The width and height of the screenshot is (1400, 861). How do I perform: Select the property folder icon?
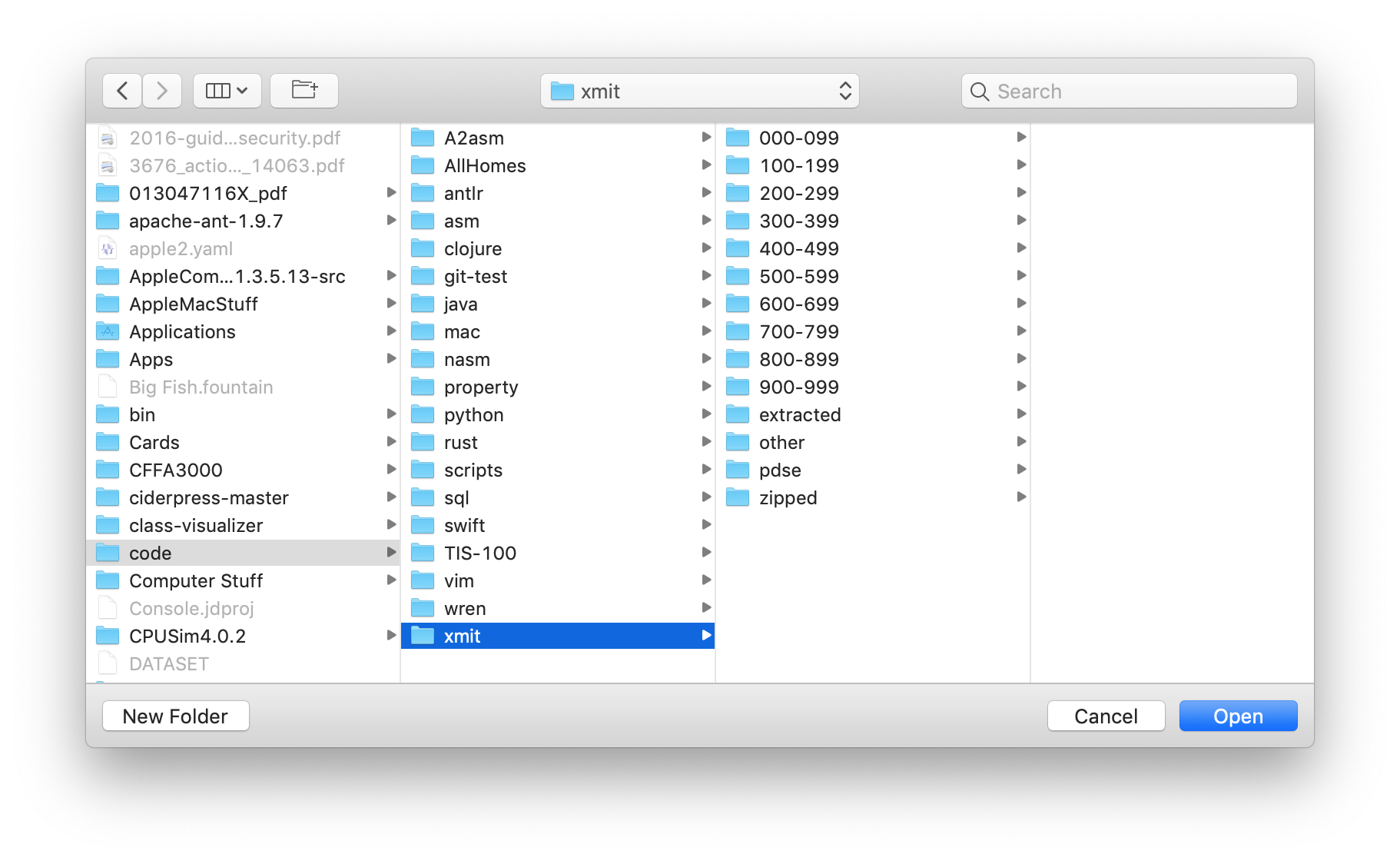(x=423, y=387)
